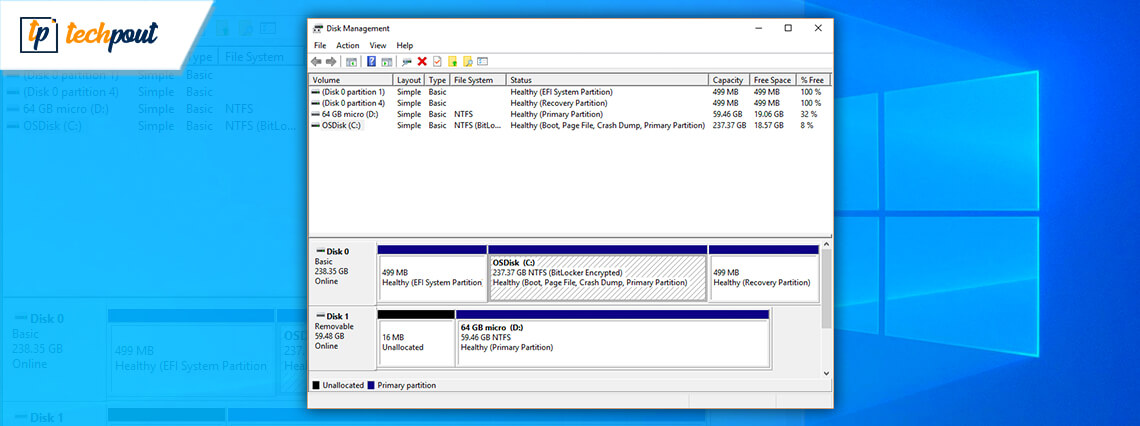
Task: Click the folder with magnifier toolbar icon
Action: click(x=467, y=61)
